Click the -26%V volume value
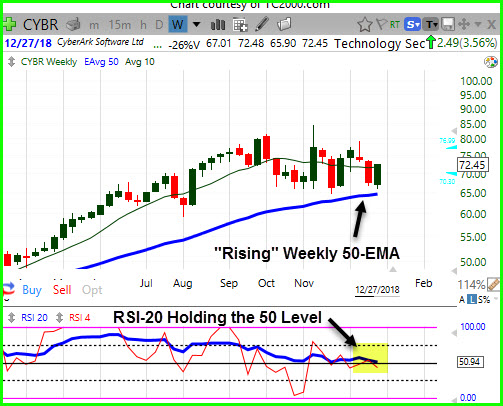Viewport: 503px width, 406px height. coord(184,44)
